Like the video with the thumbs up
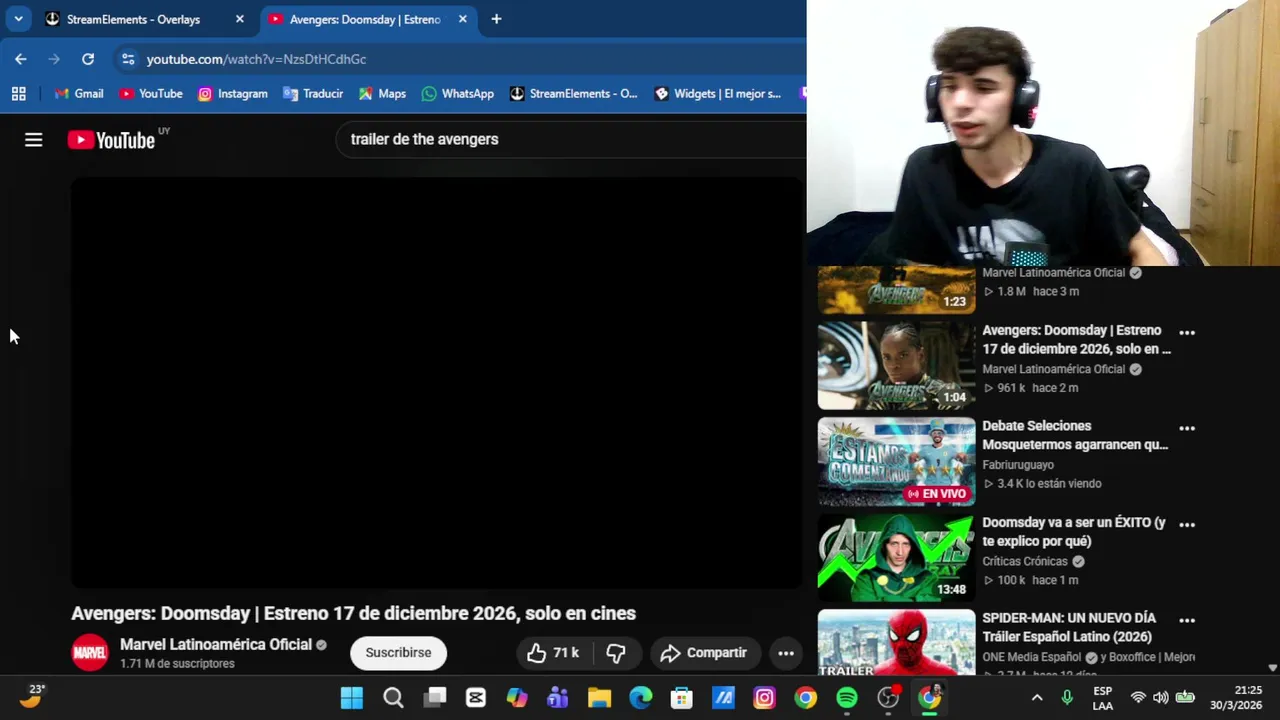 [x=554, y=653]
